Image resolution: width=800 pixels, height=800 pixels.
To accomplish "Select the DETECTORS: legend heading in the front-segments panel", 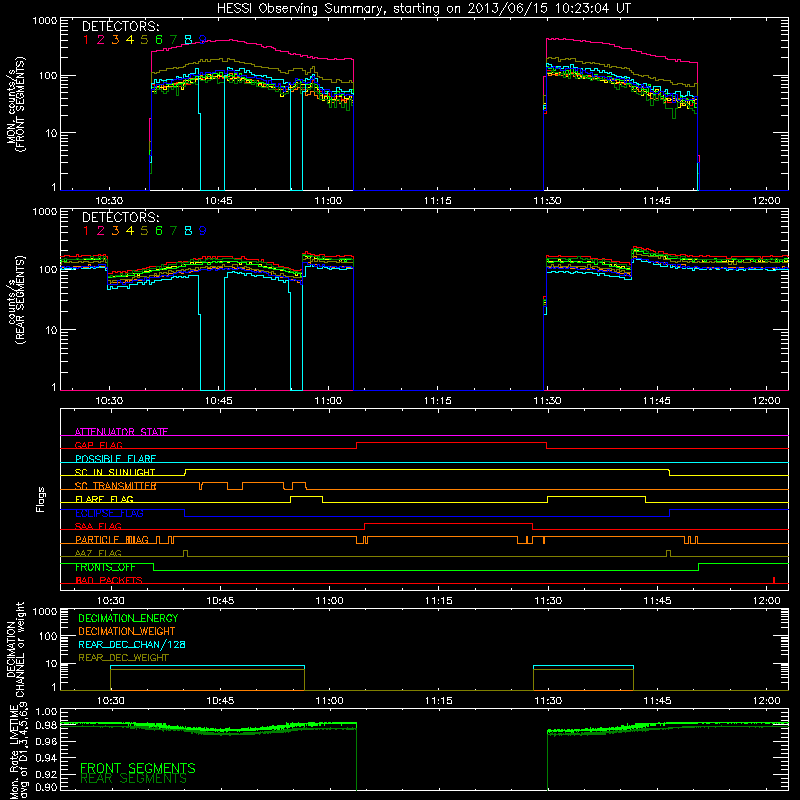I will (121, 27).
